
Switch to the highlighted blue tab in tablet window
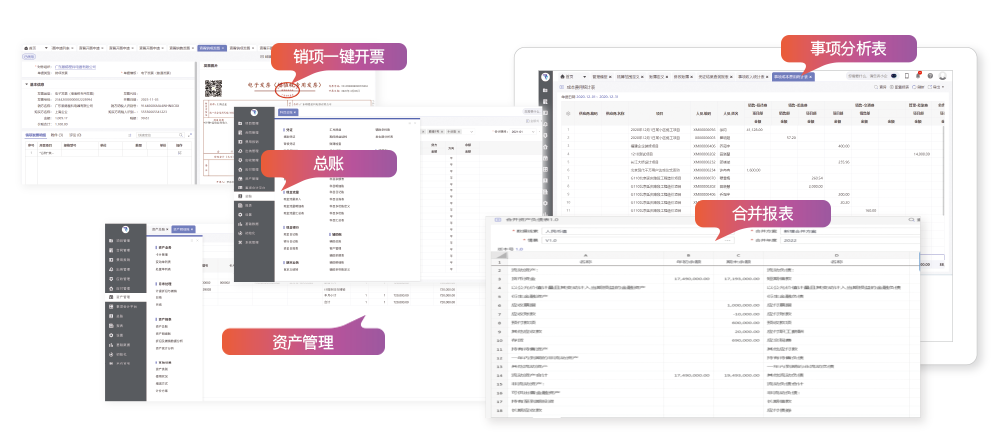(791, 76)
